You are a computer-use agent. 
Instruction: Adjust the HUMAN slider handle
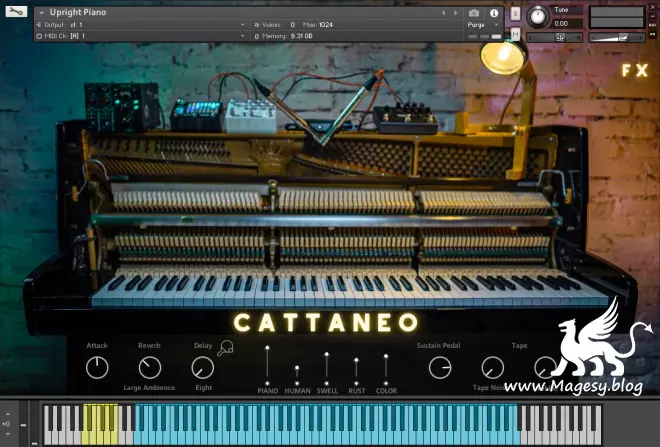[297, 368]
